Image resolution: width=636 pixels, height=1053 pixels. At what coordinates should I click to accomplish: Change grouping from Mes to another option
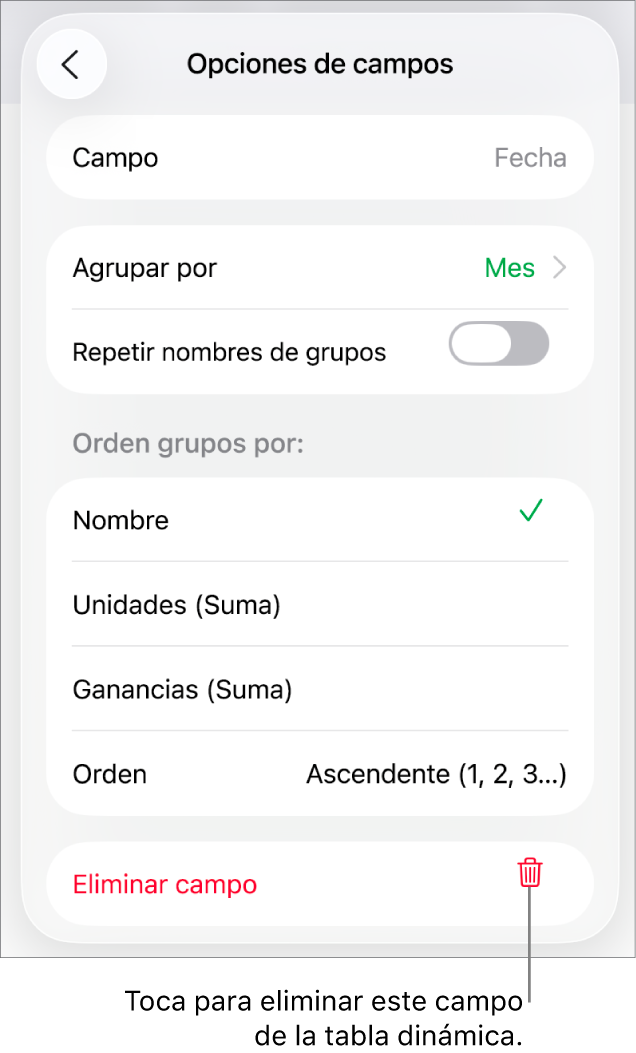click(x=510, y=268)
